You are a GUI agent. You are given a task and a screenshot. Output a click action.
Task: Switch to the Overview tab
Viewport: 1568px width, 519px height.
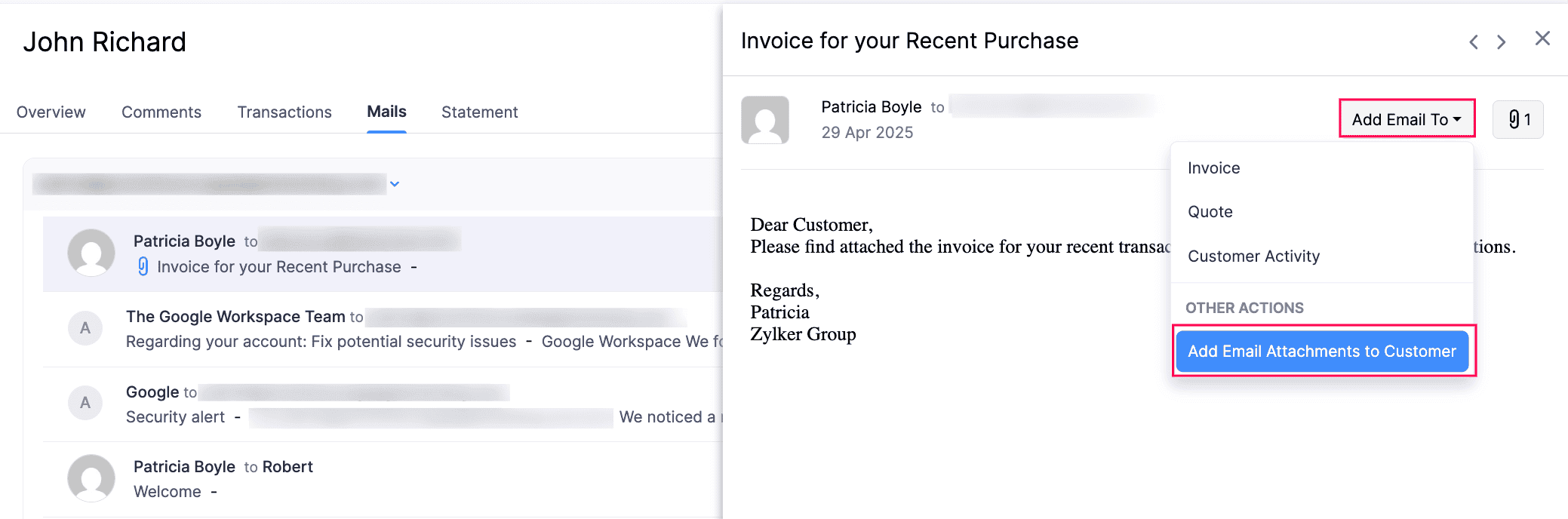[51, 112]
